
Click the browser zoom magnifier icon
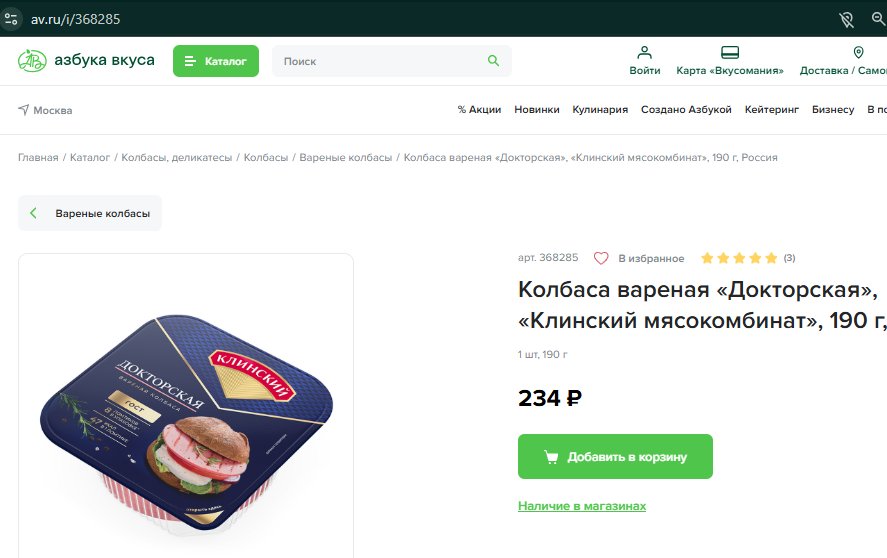878,19
